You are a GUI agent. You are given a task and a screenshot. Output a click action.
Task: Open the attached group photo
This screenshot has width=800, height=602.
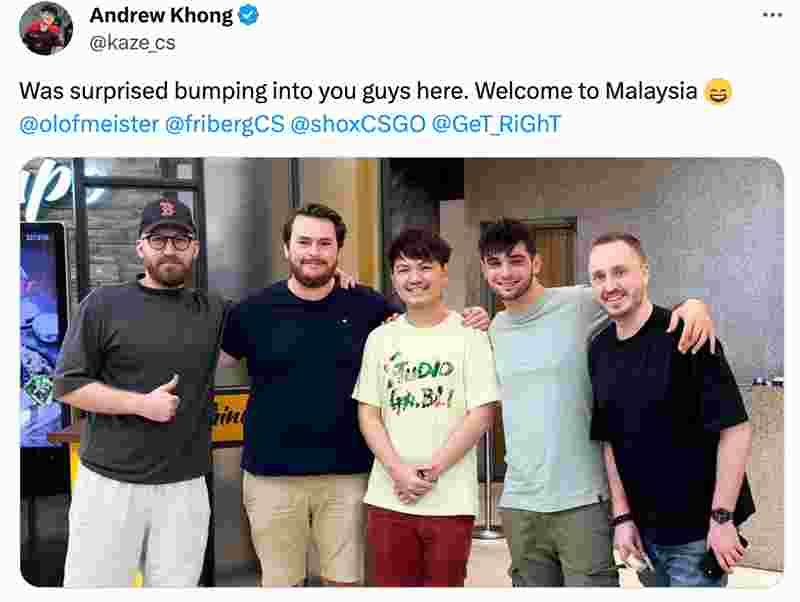pyautogui.click(x=402, y=372)
